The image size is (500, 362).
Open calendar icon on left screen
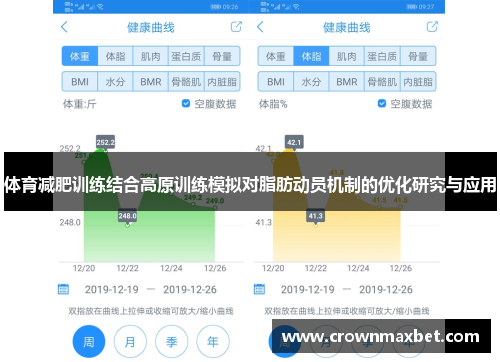point(63,289)
